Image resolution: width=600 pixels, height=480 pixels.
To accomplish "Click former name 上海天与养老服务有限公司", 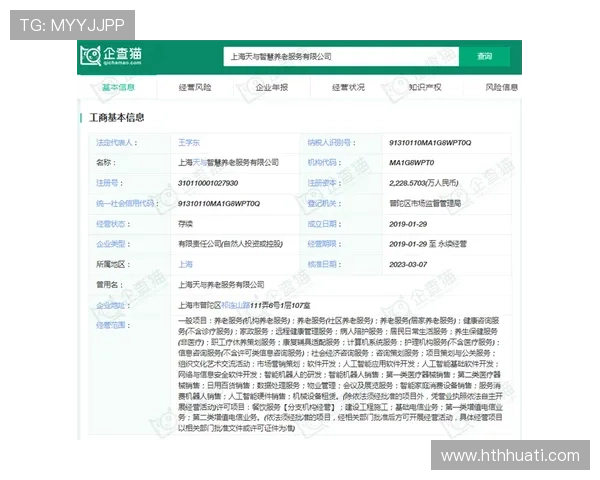I will (x=221, y=285).
